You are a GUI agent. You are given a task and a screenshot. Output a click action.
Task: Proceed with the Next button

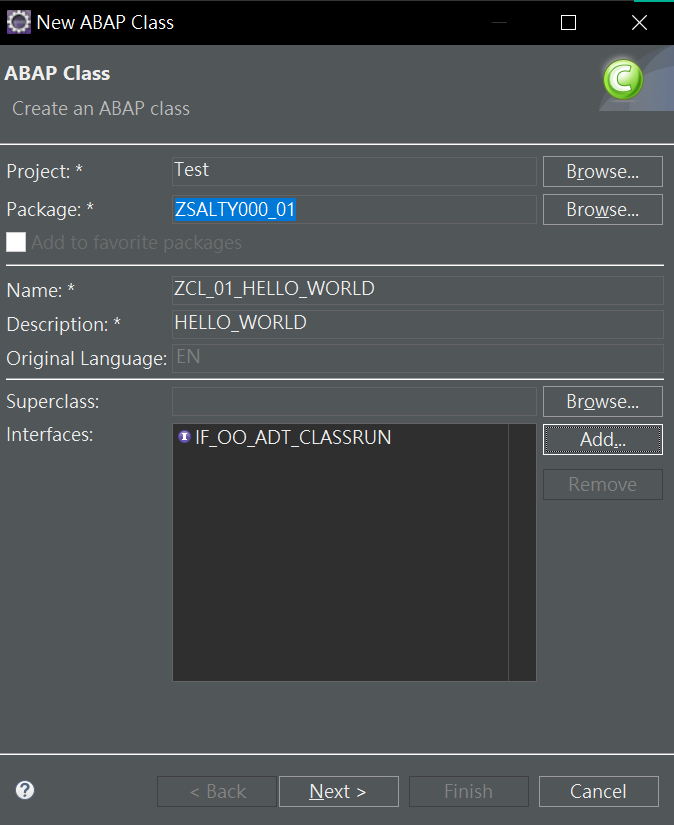339,791
